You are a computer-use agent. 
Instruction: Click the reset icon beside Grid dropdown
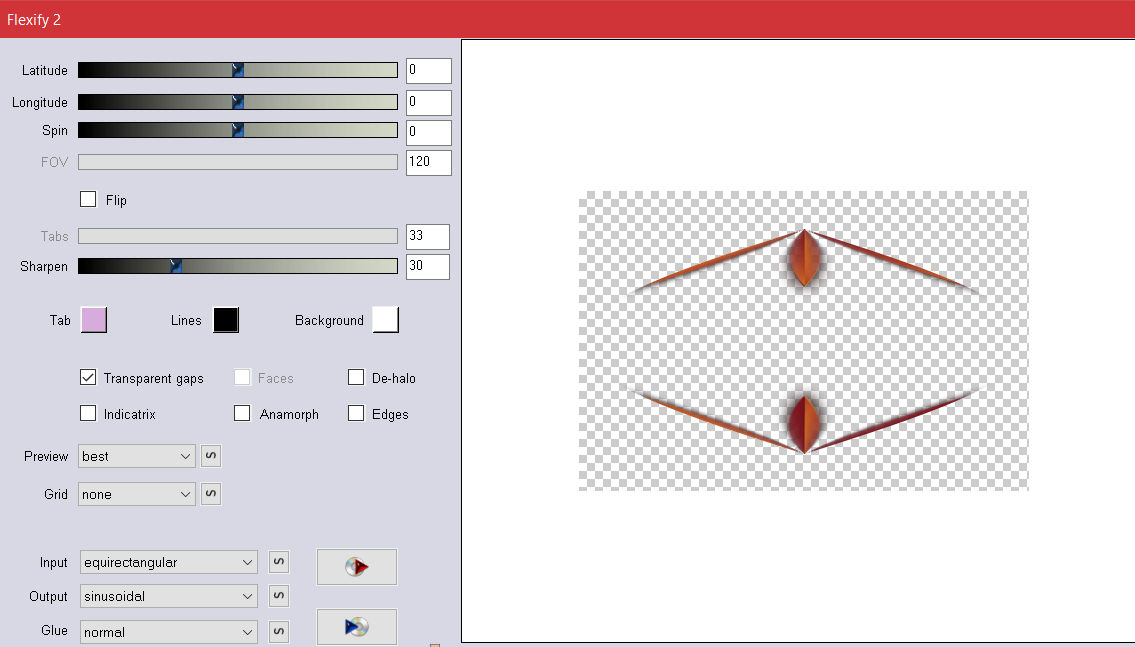click(x=211, y=494)
